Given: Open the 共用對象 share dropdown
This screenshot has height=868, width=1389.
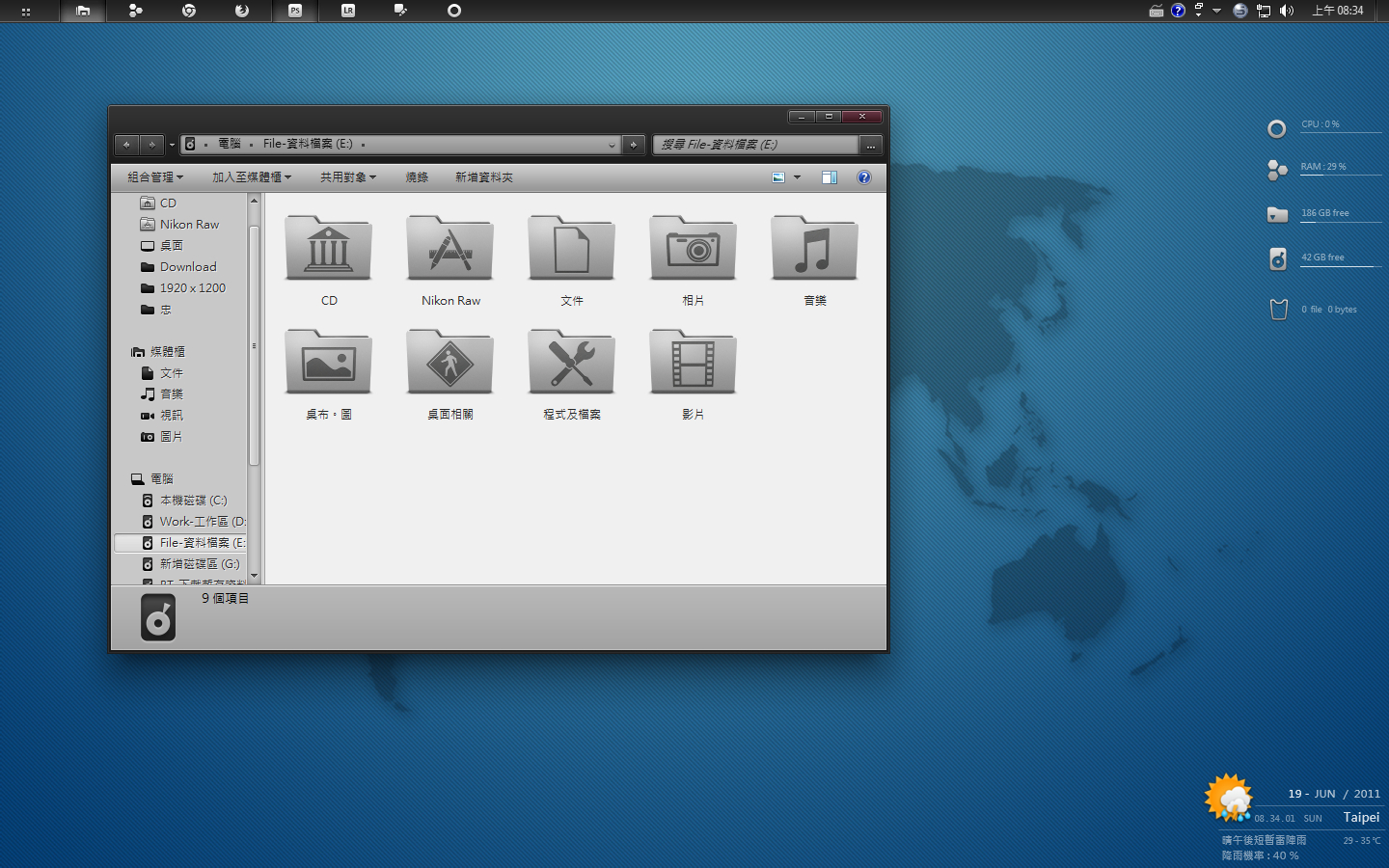Looking at the screenshot, I should point(348,177).
